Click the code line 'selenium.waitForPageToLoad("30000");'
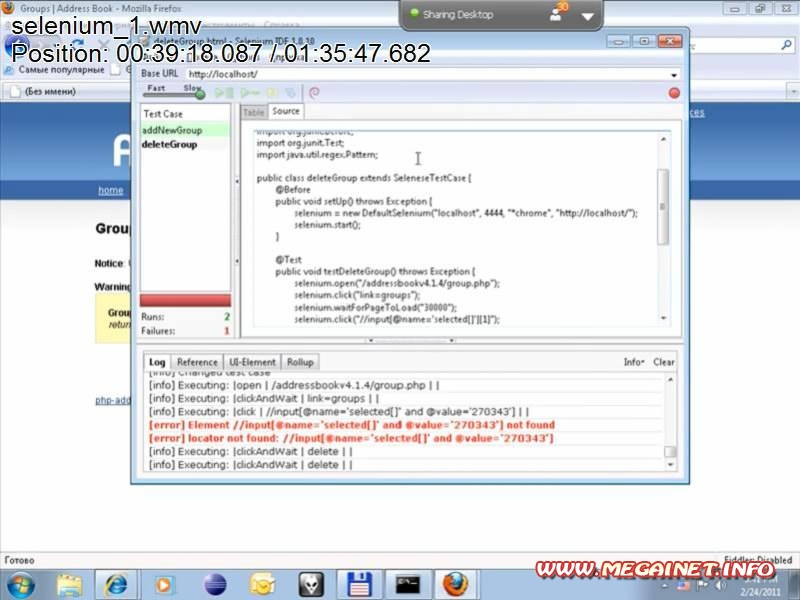800x600 pixels. [375, 307]
